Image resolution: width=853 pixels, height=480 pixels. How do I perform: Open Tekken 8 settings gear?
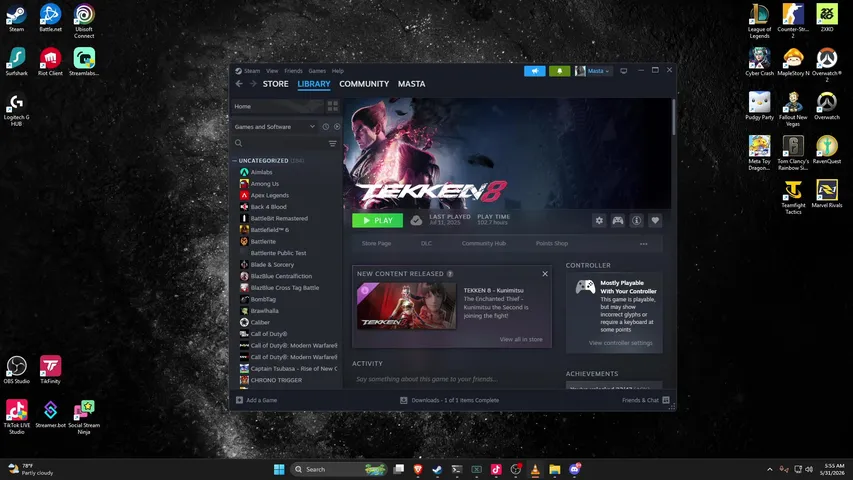599,220
